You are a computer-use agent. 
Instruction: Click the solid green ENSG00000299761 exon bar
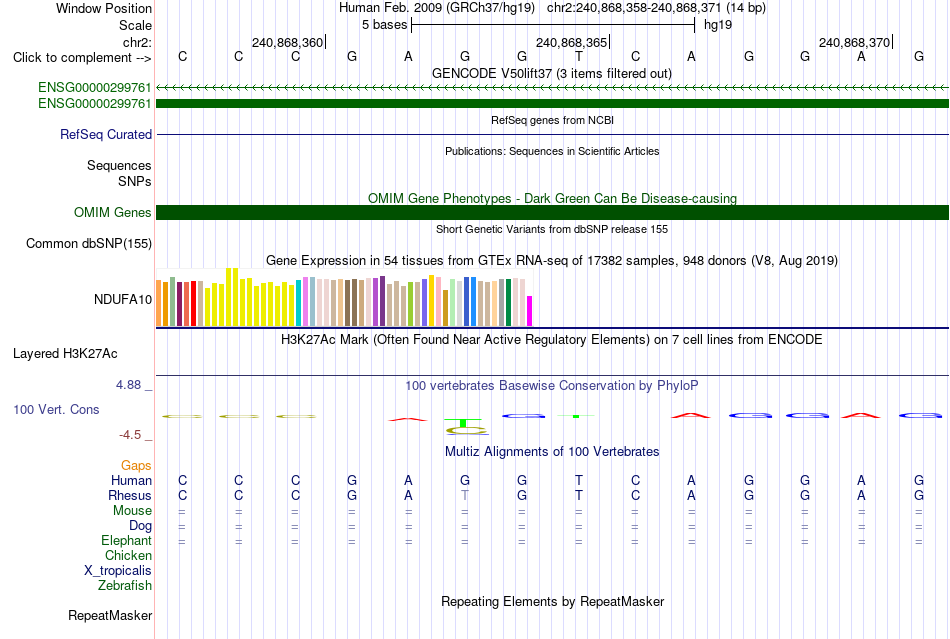pos(553,104)
